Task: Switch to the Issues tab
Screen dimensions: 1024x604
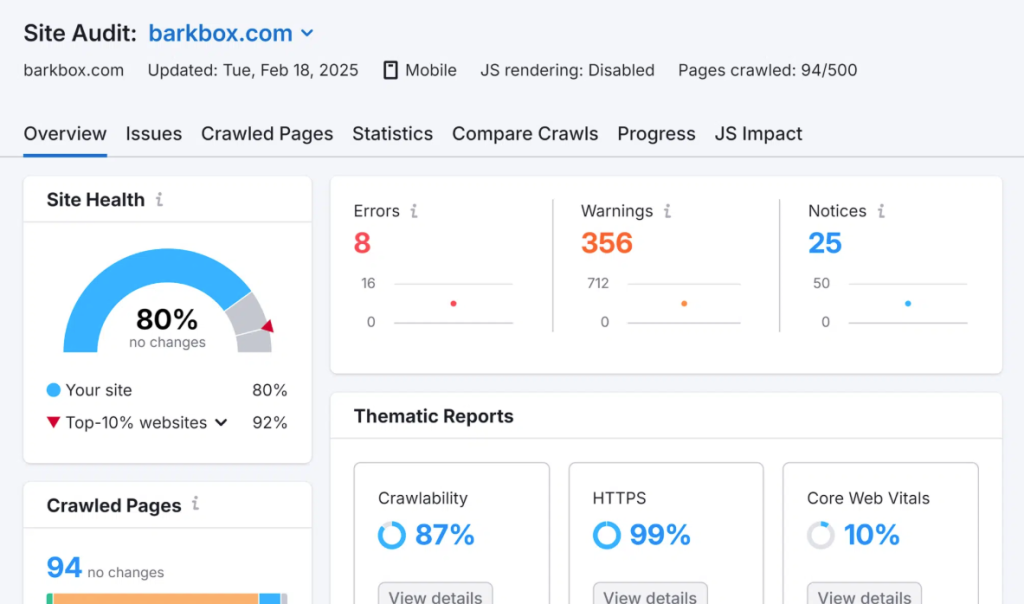Action: [154, 133]
